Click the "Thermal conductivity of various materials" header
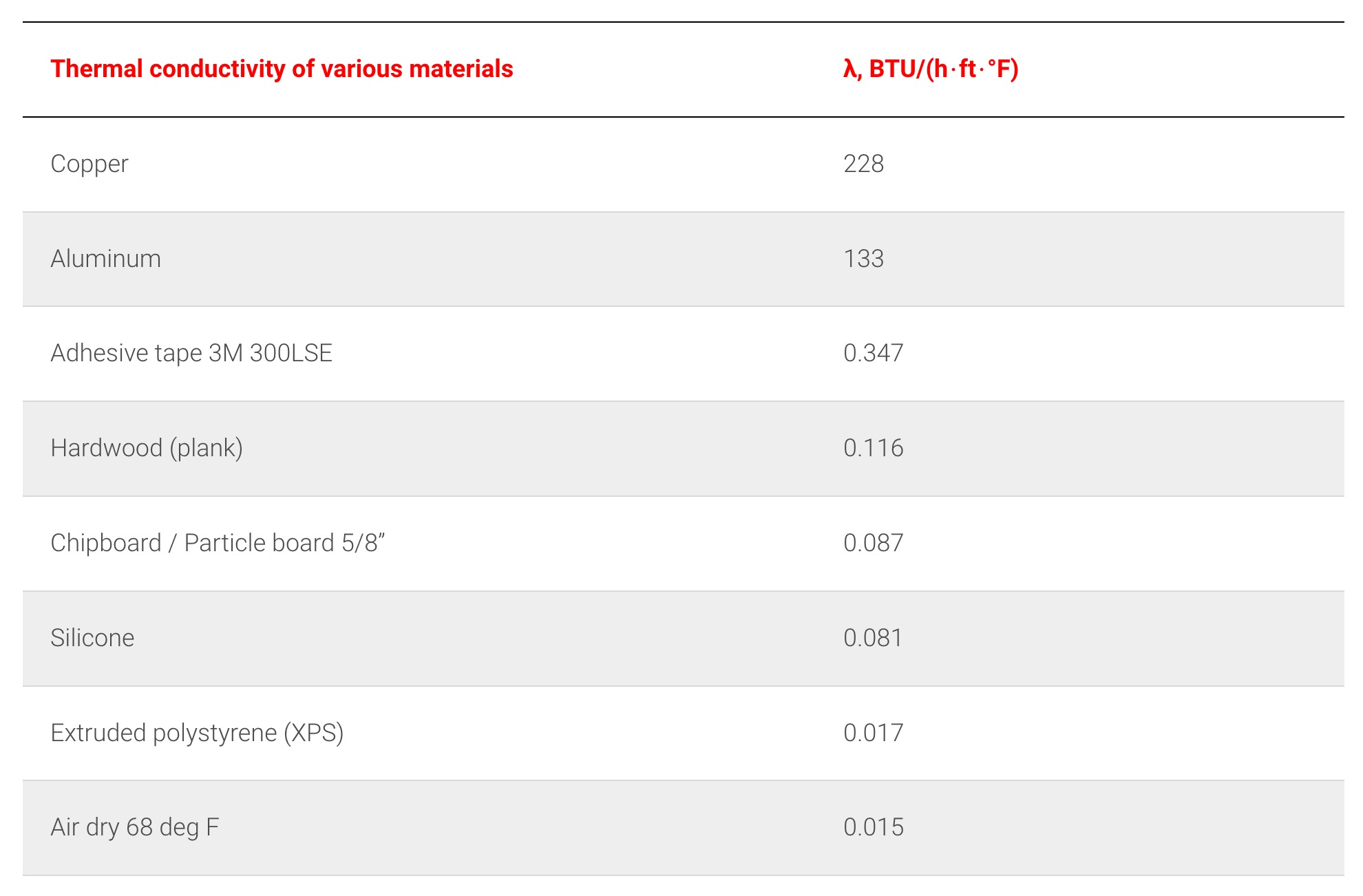Screen dimensions: 1363x896 [282, 69]
